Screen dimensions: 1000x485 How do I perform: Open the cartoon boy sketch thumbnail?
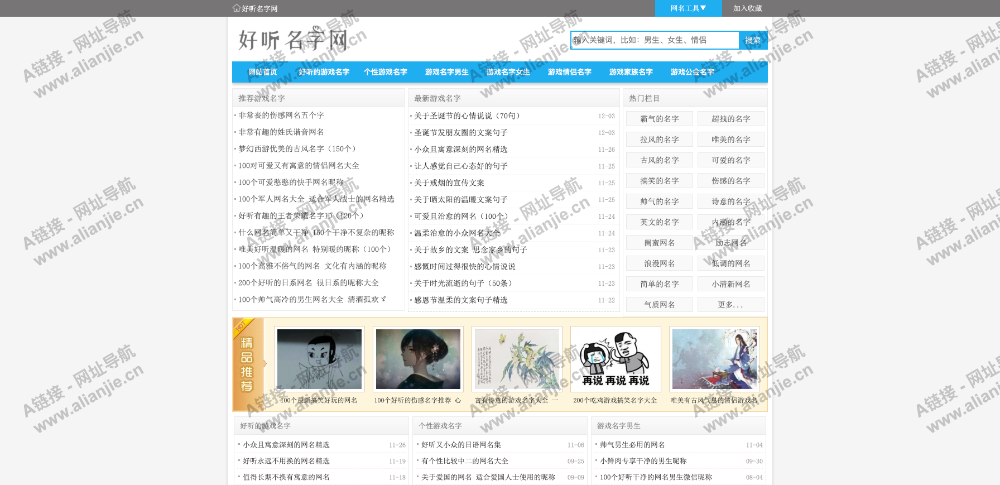point(319,359)
